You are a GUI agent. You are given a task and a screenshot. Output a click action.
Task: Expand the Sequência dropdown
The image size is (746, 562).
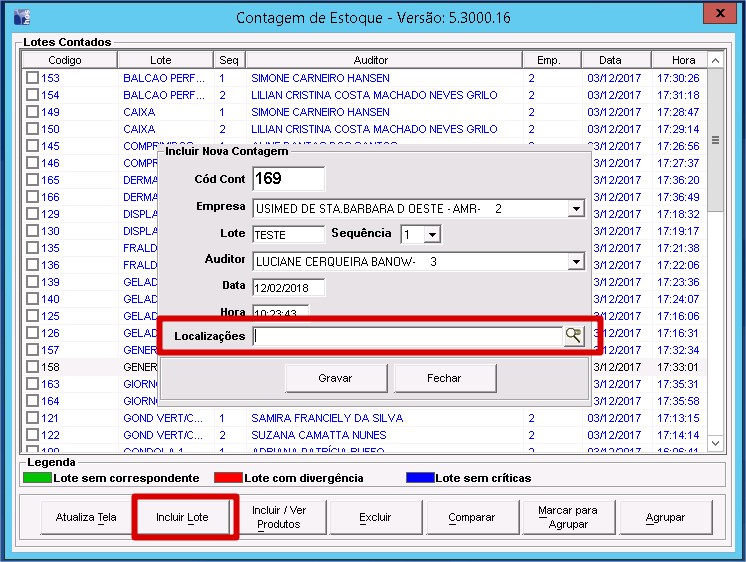(432, 235)
